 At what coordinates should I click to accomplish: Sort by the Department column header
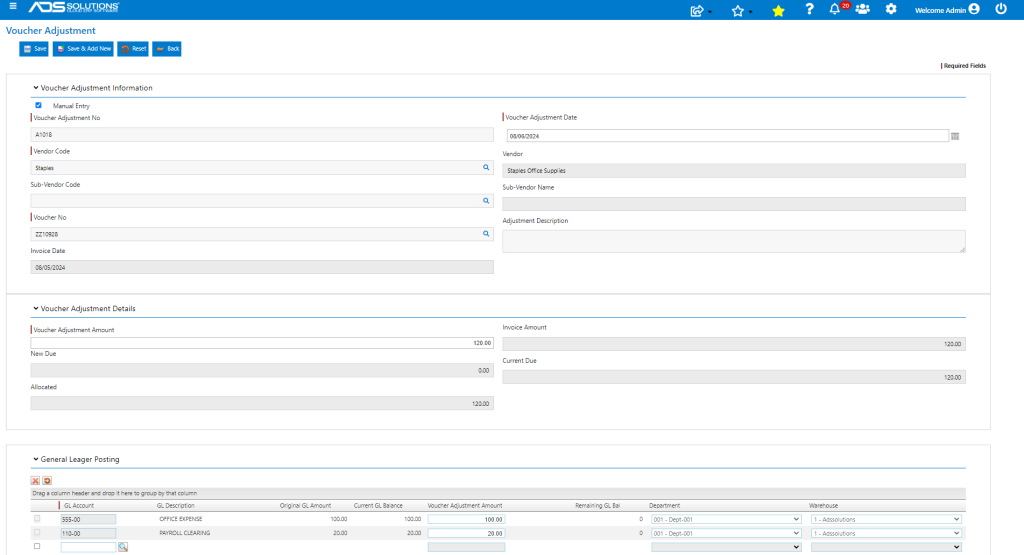coord(664,505)
